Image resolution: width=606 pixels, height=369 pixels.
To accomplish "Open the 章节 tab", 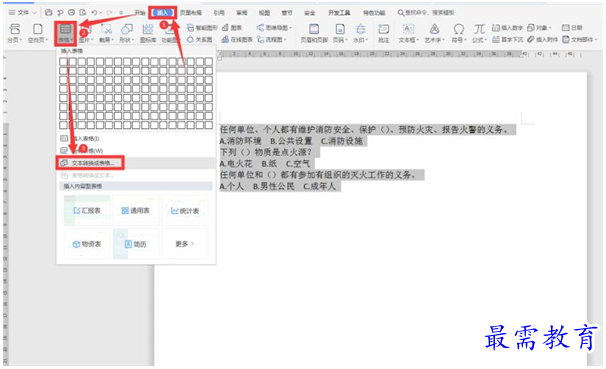I will pos(287,13).
